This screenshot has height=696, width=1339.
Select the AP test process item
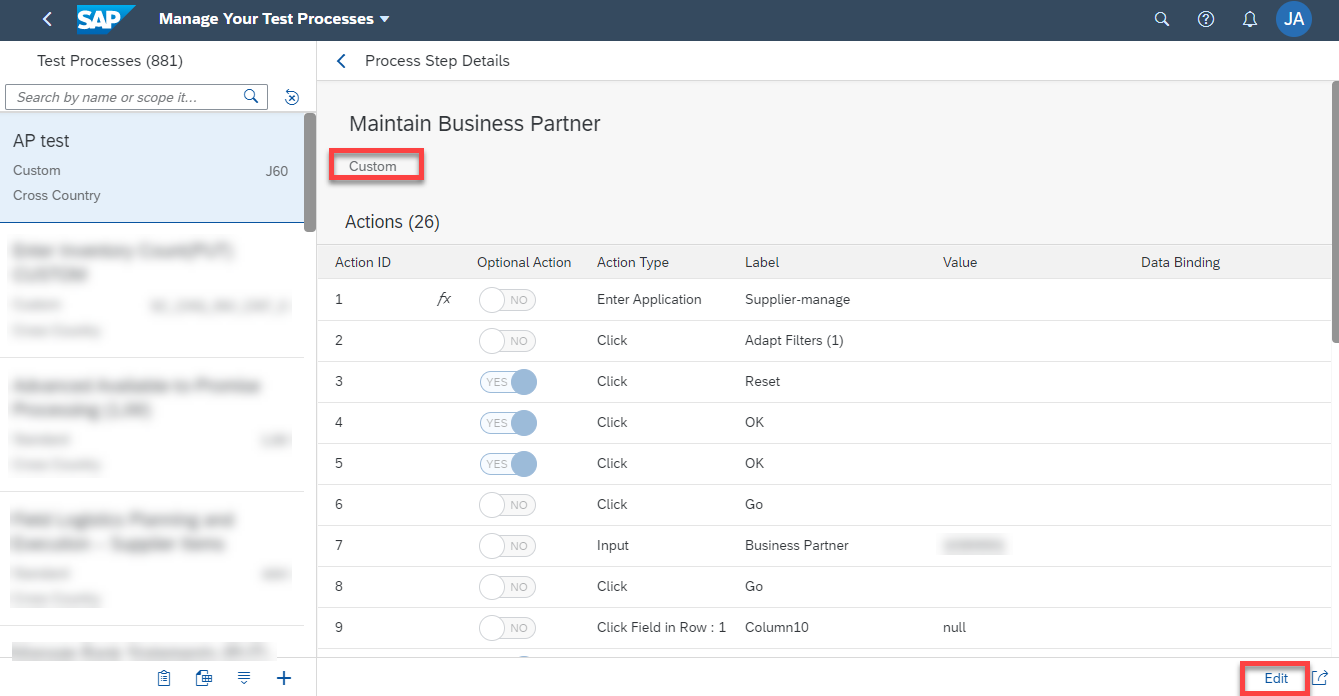coord(151,167)
